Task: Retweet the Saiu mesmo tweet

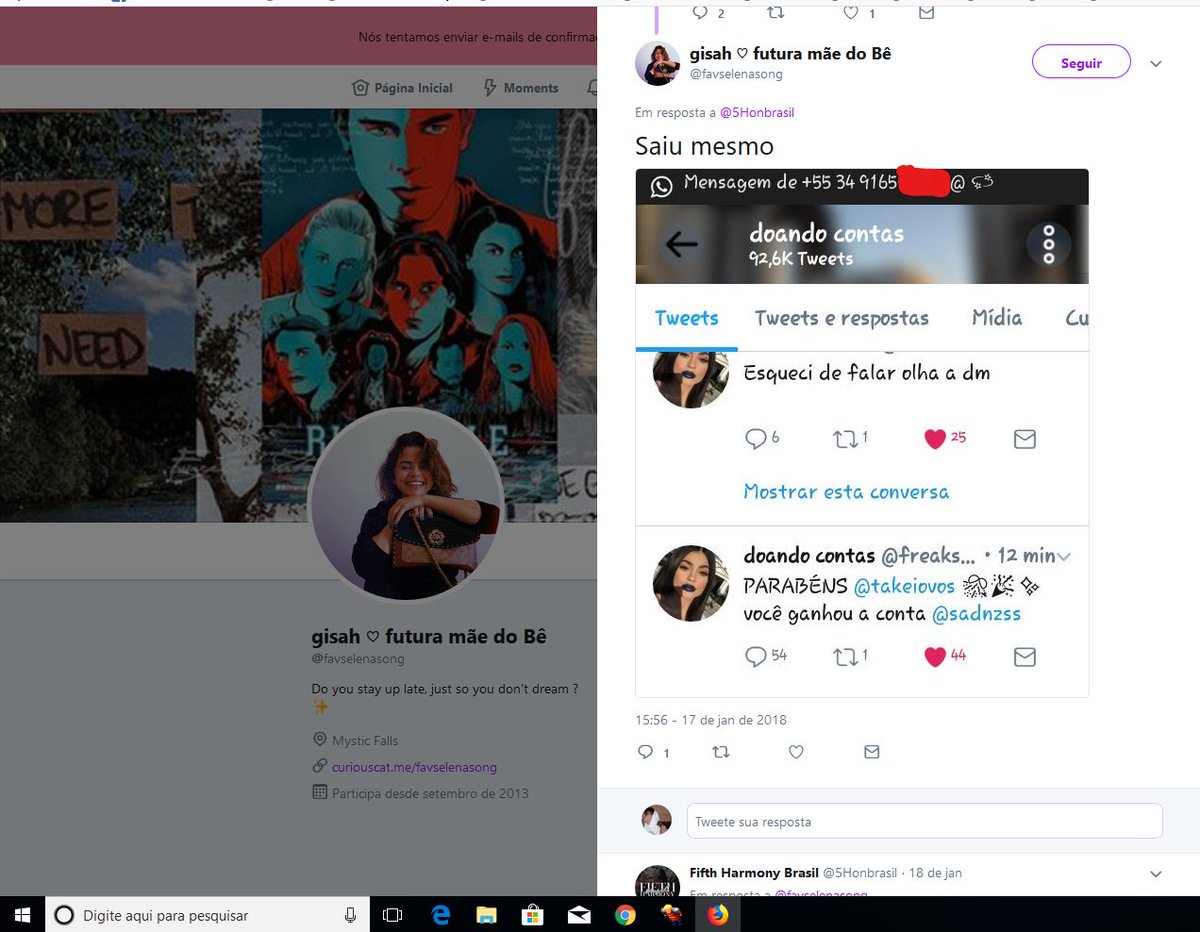Action: pyautogui.click(x=720, y=752)
